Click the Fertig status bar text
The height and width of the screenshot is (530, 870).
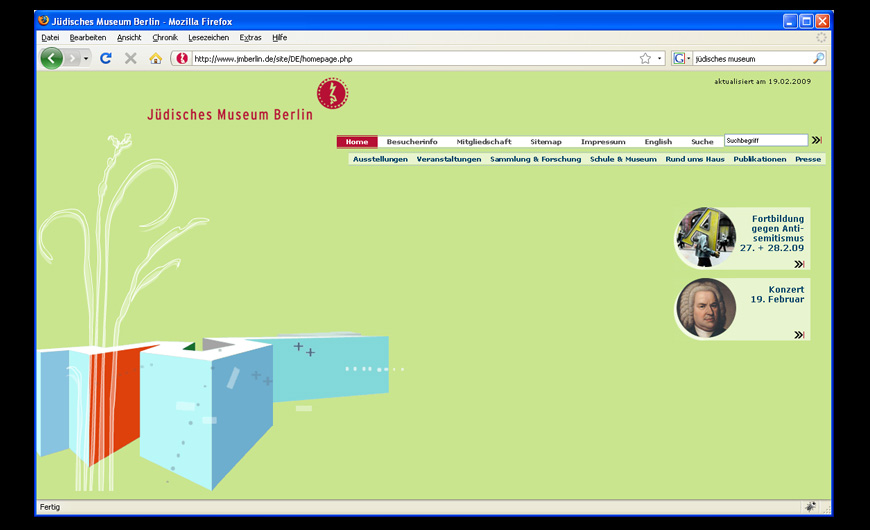click(x=50, y=507)
